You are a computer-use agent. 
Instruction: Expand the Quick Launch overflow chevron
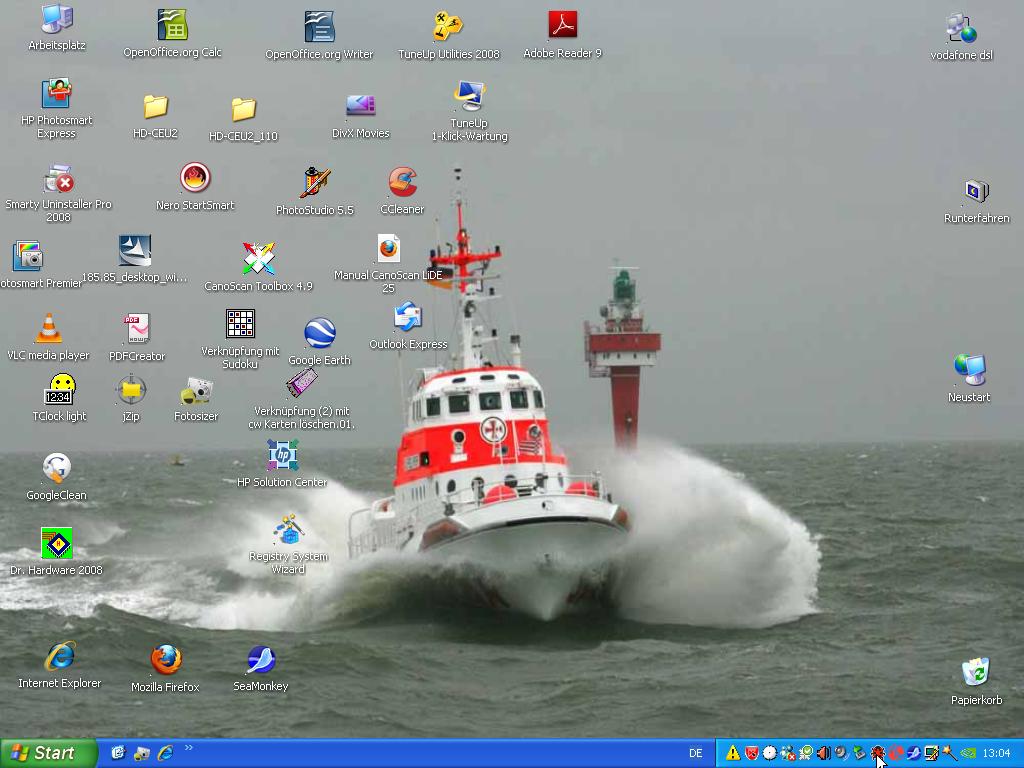(189, 748)
